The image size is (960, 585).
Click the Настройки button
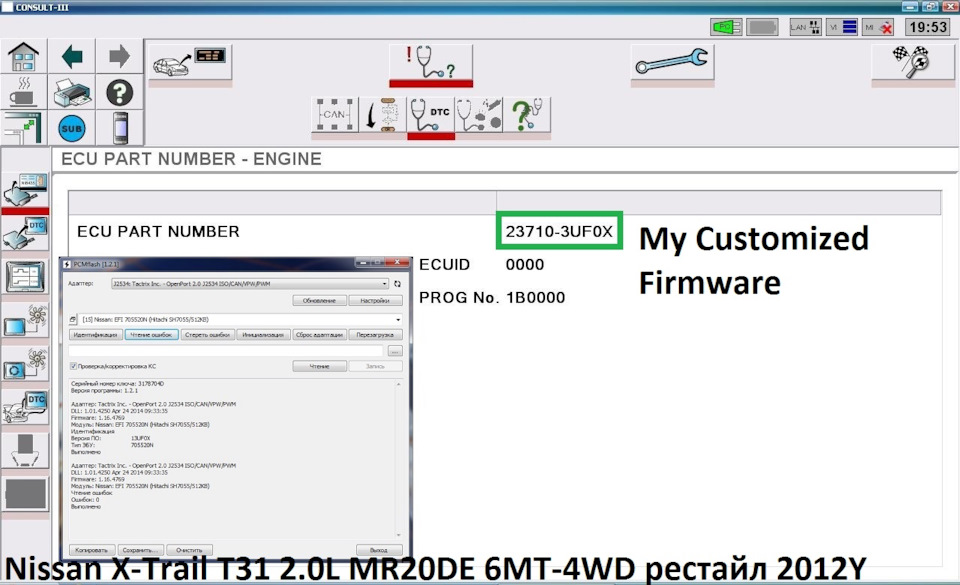coord(375,300)
